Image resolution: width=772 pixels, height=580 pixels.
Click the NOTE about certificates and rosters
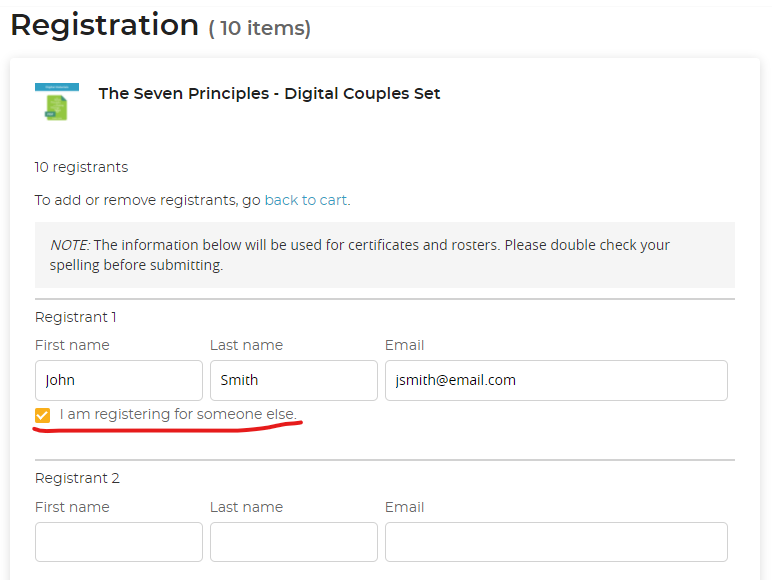(384, 255)
